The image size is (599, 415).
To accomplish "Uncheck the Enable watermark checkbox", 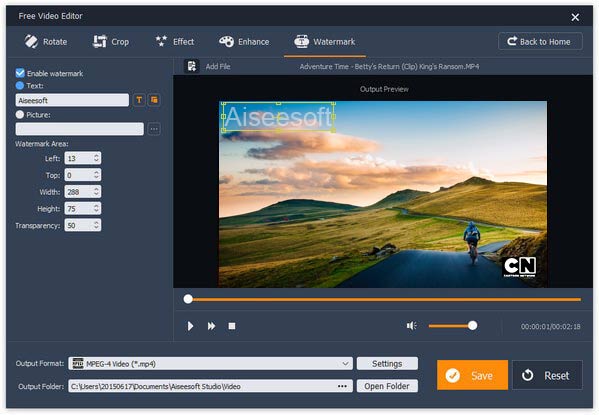I will 20,73.
